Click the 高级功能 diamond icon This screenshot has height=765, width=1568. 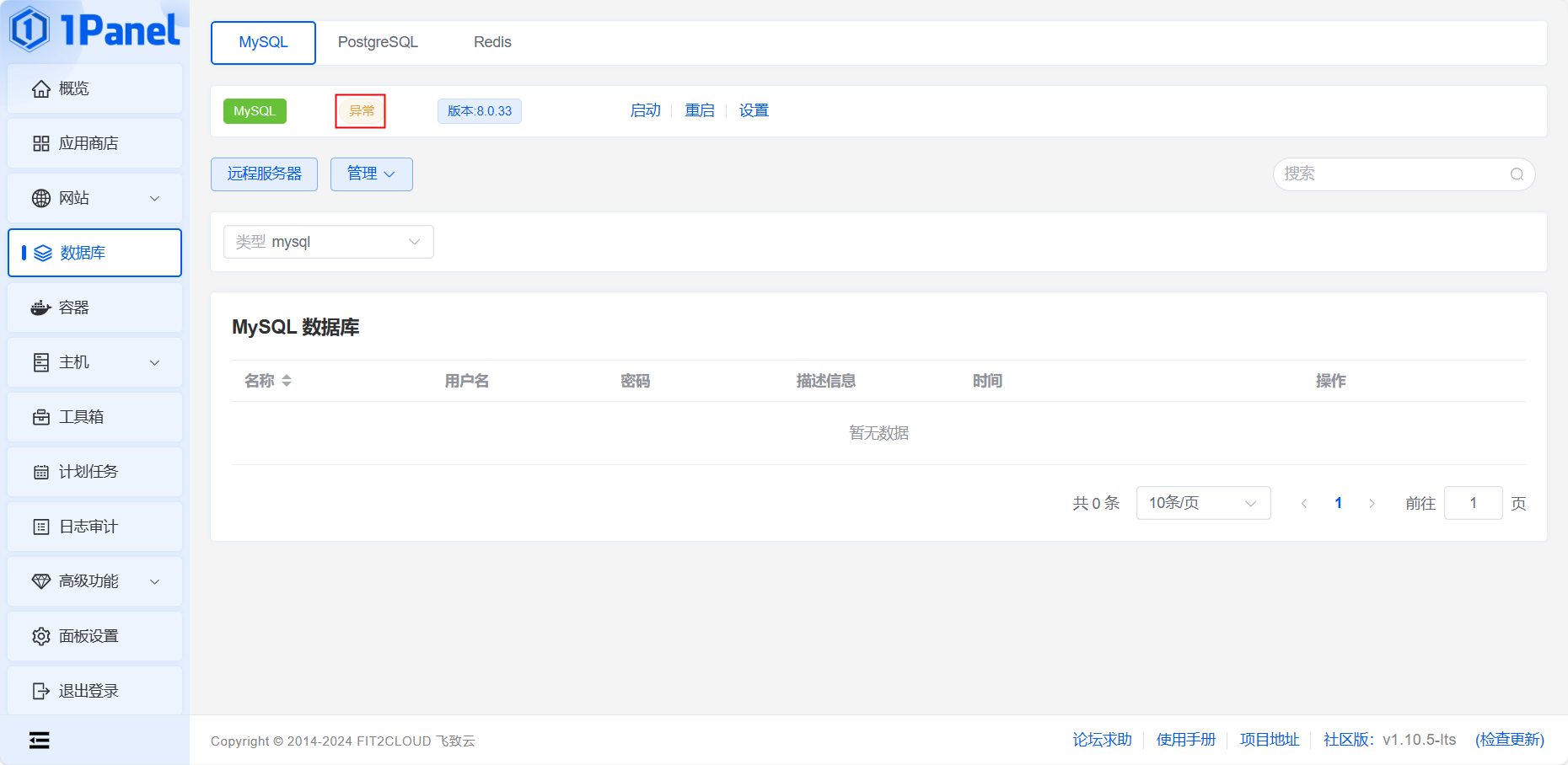tap(41, 581)
